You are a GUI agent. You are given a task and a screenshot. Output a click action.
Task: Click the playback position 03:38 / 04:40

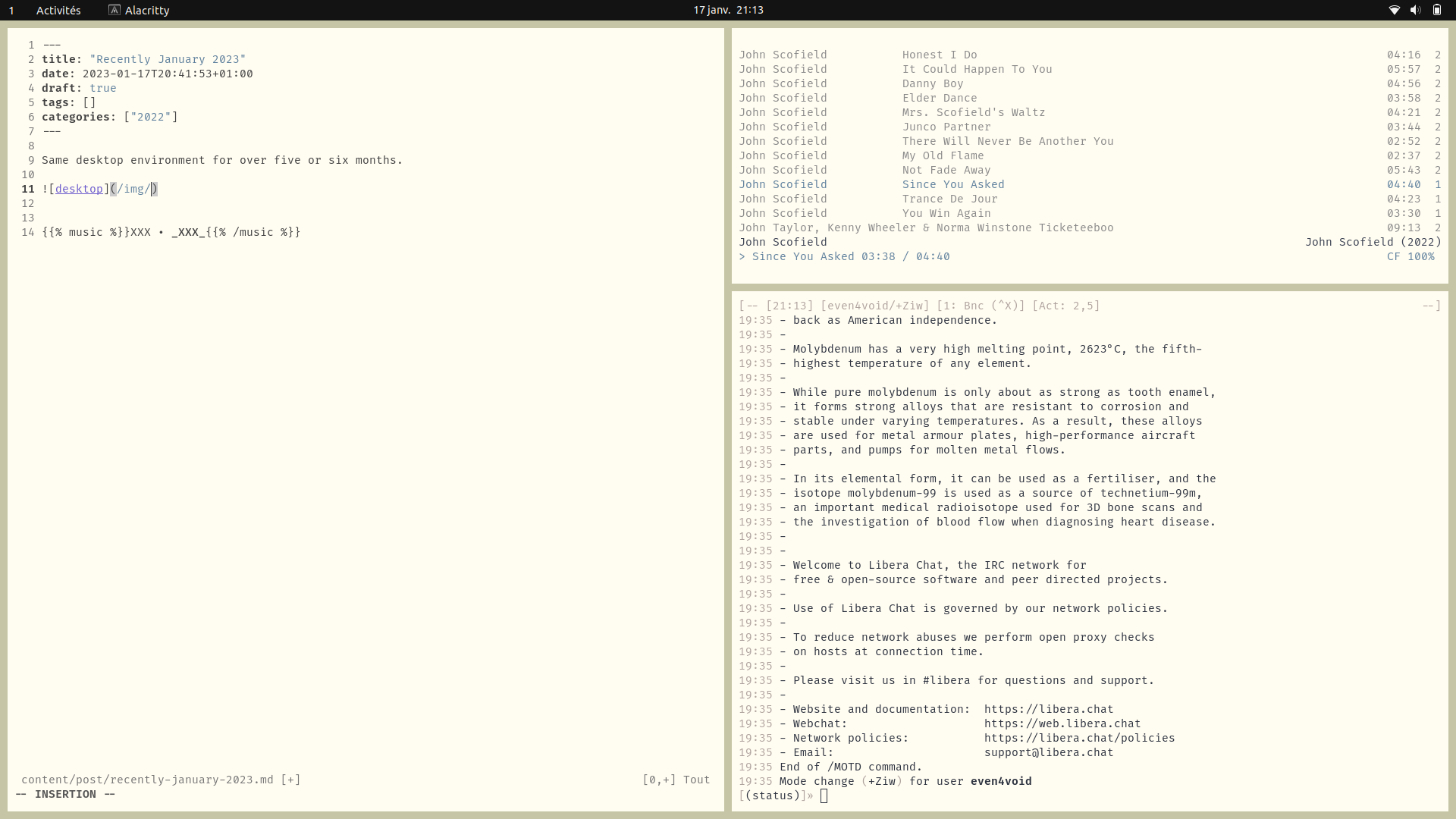(905, 256)
